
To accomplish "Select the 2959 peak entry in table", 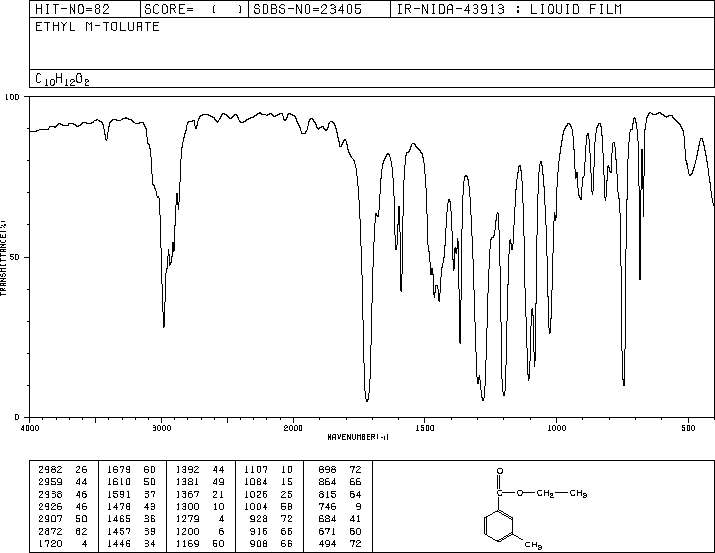I will [51, 482].
